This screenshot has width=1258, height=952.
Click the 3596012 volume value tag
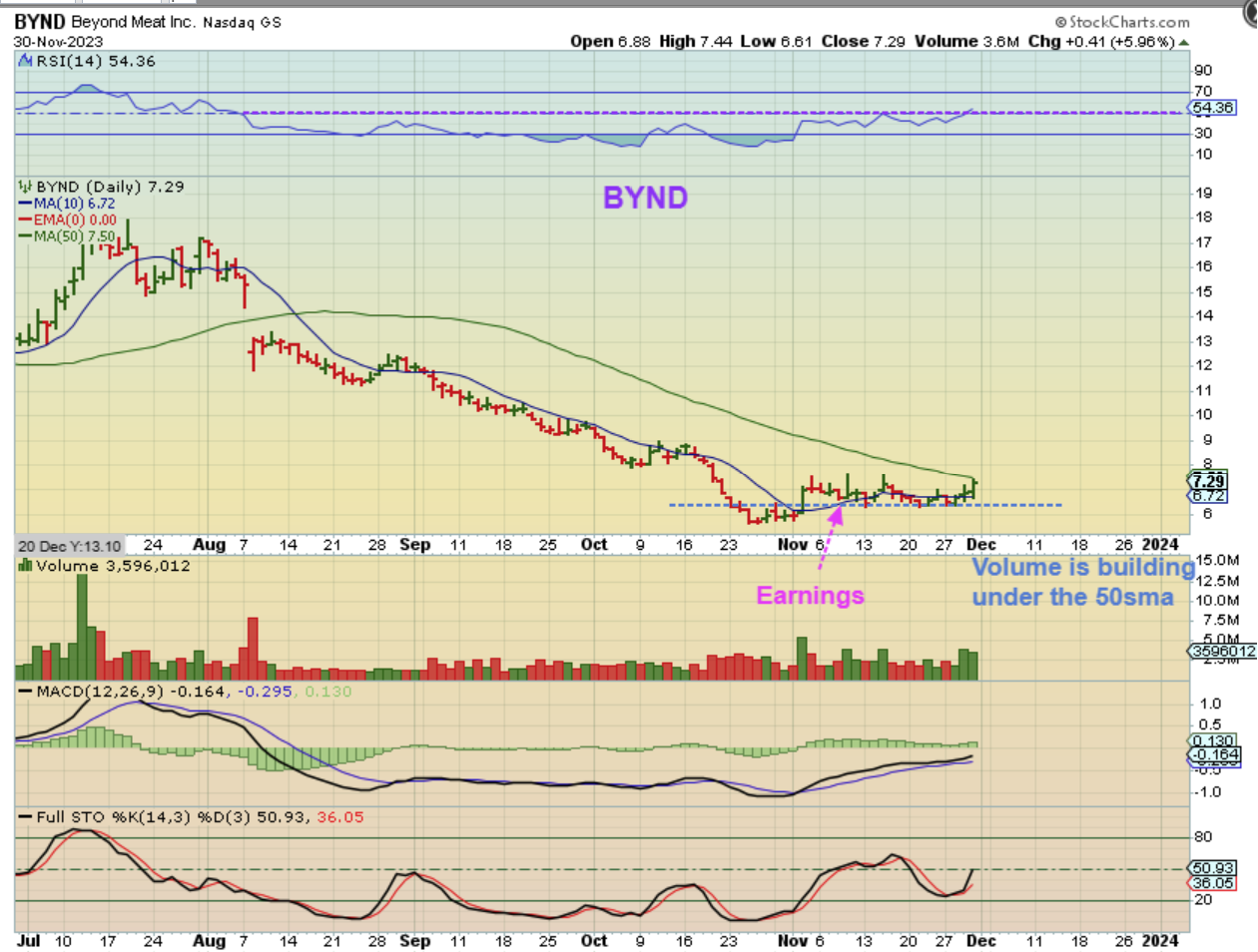tap(1223, 651)
